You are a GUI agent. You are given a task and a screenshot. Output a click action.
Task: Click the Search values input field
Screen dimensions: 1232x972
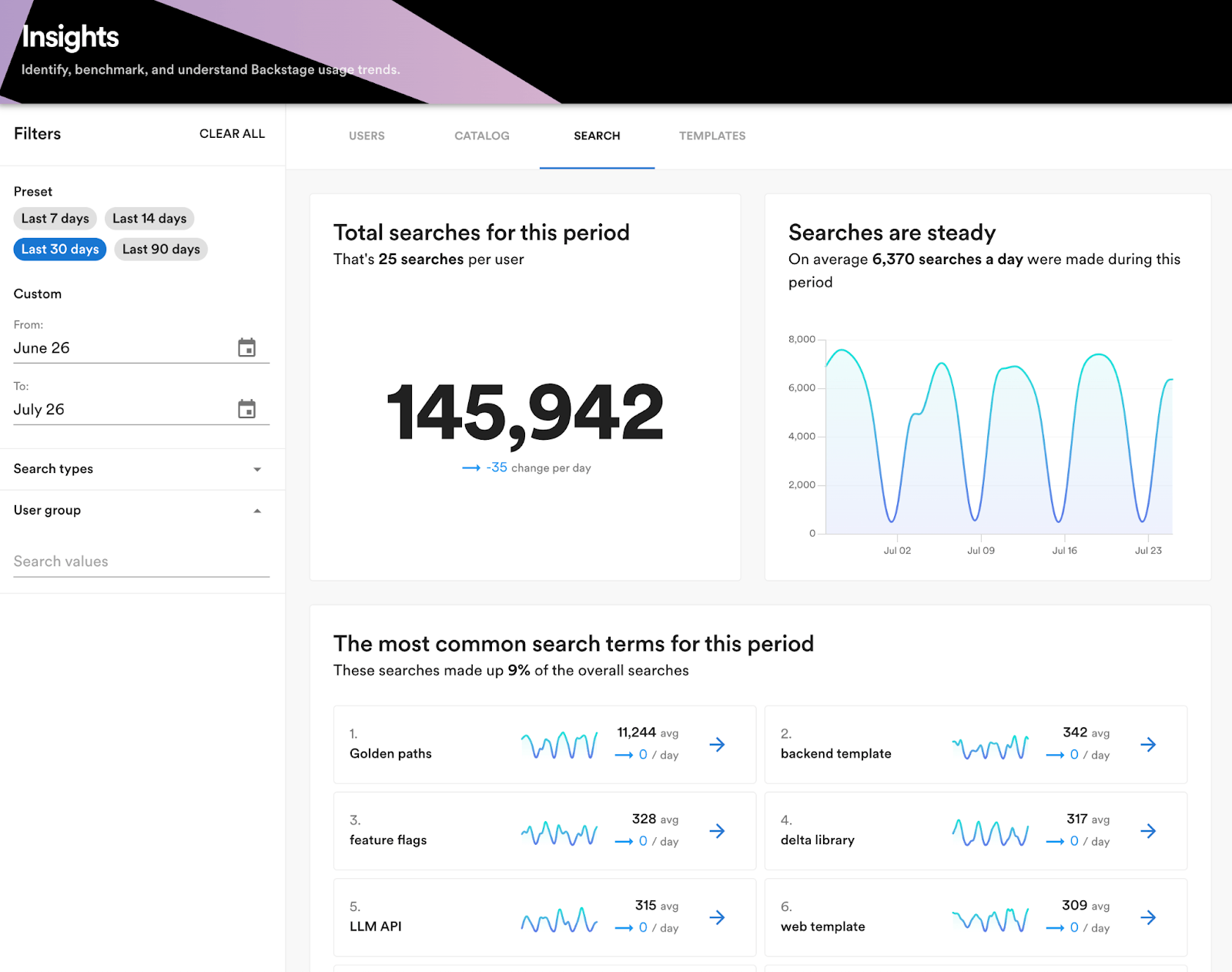point(141,561)
